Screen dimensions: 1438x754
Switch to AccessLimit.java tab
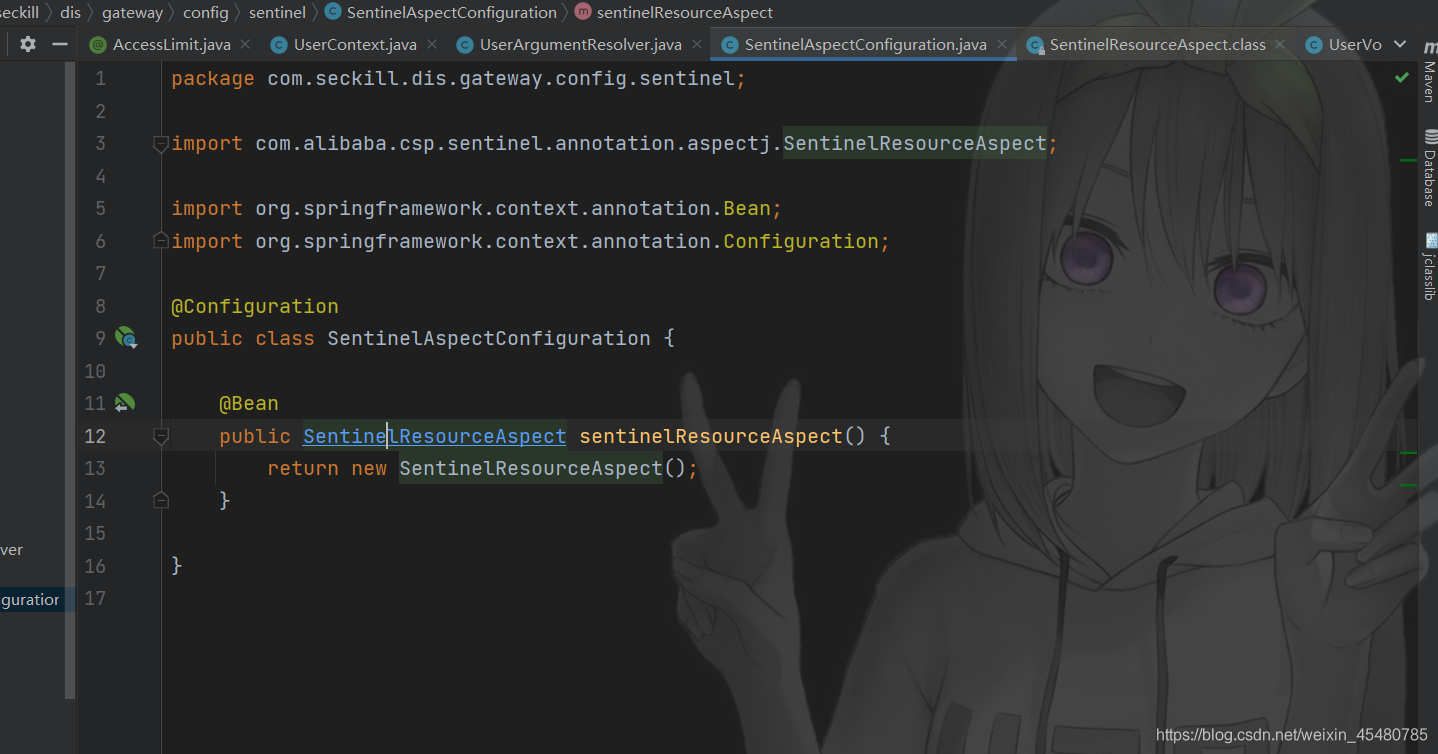click(171, 45)
